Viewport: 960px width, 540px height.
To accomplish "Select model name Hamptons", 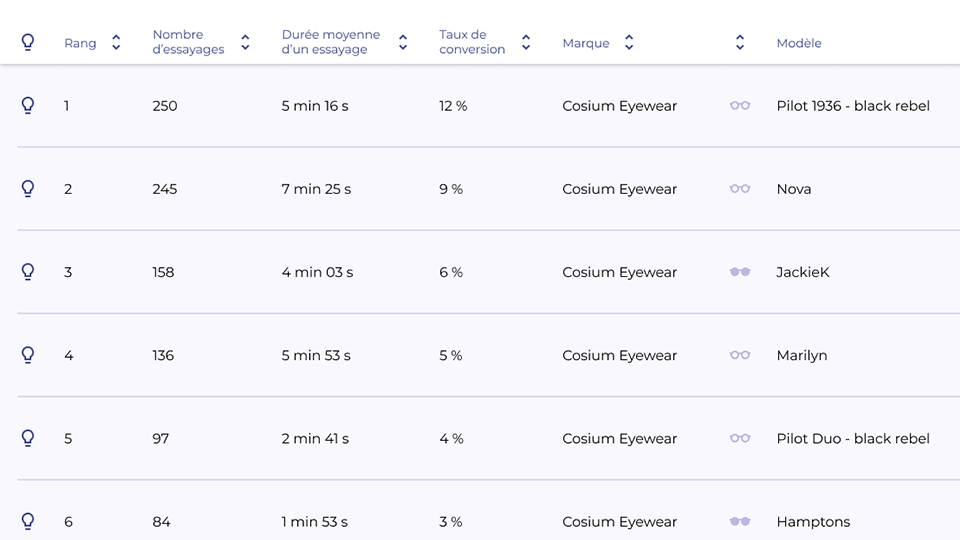I will [x=813, y=522].
